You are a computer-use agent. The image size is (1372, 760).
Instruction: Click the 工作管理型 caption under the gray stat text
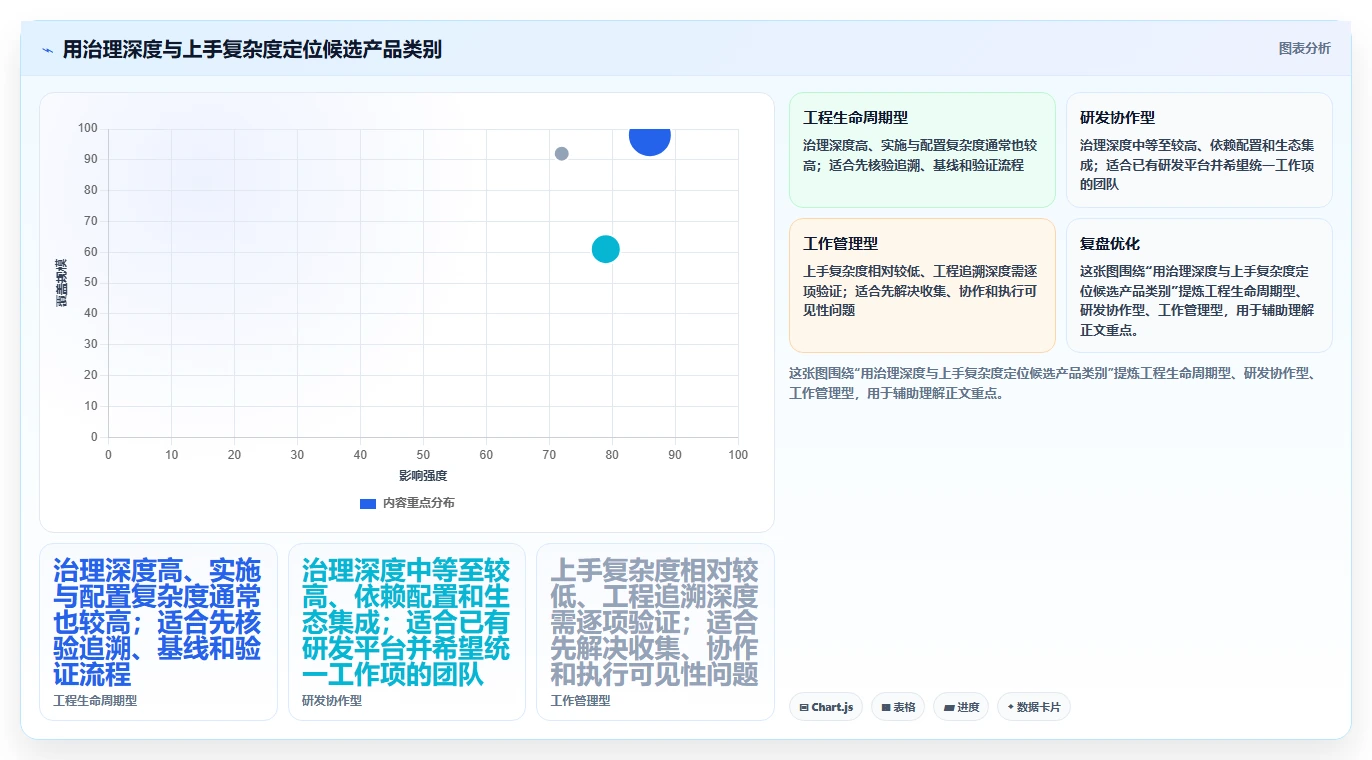tap(580, 701)
